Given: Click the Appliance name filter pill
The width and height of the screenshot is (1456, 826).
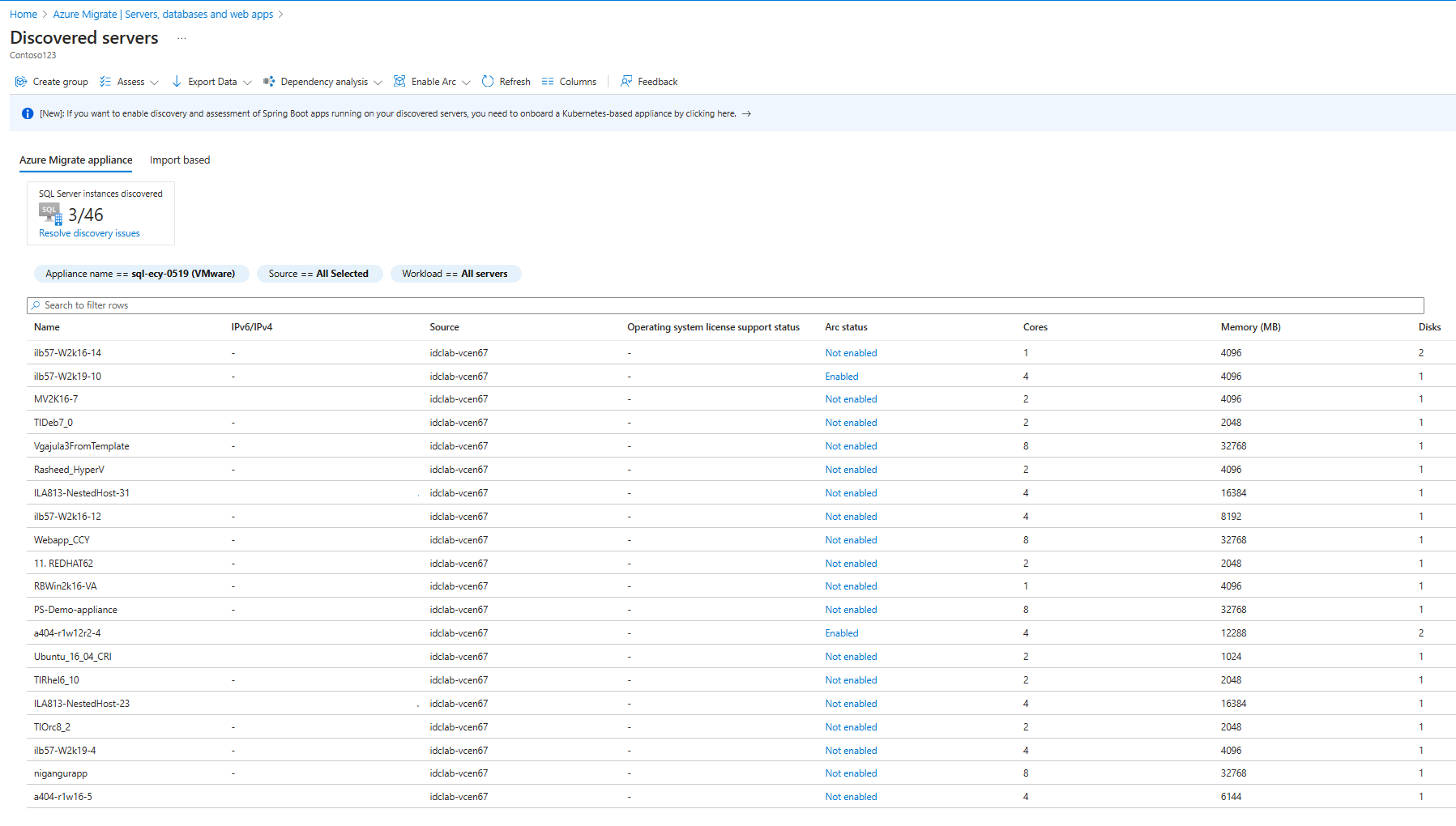Looking at the screenshot, I should pos(140,274).
